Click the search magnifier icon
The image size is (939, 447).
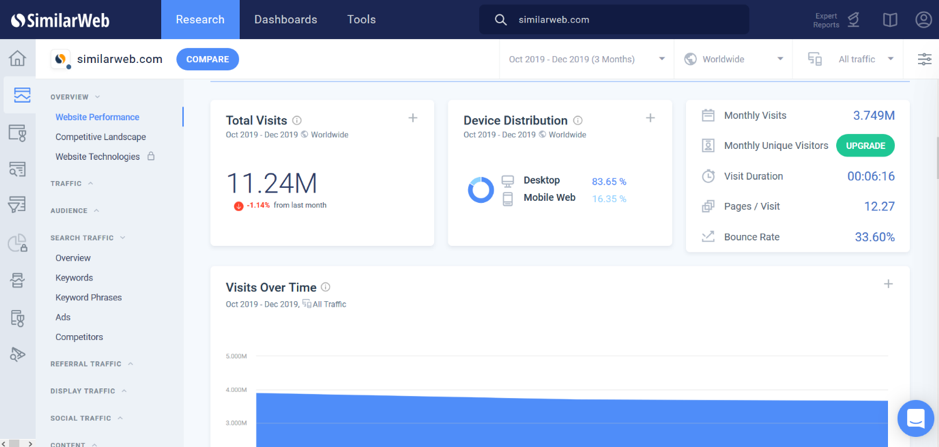click(501, 20)
